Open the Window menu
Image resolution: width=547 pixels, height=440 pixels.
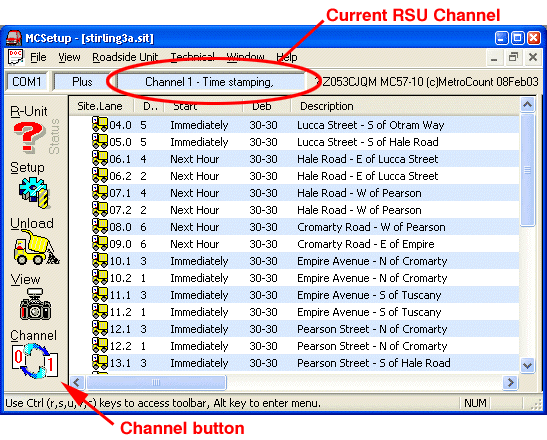(245, 57)
